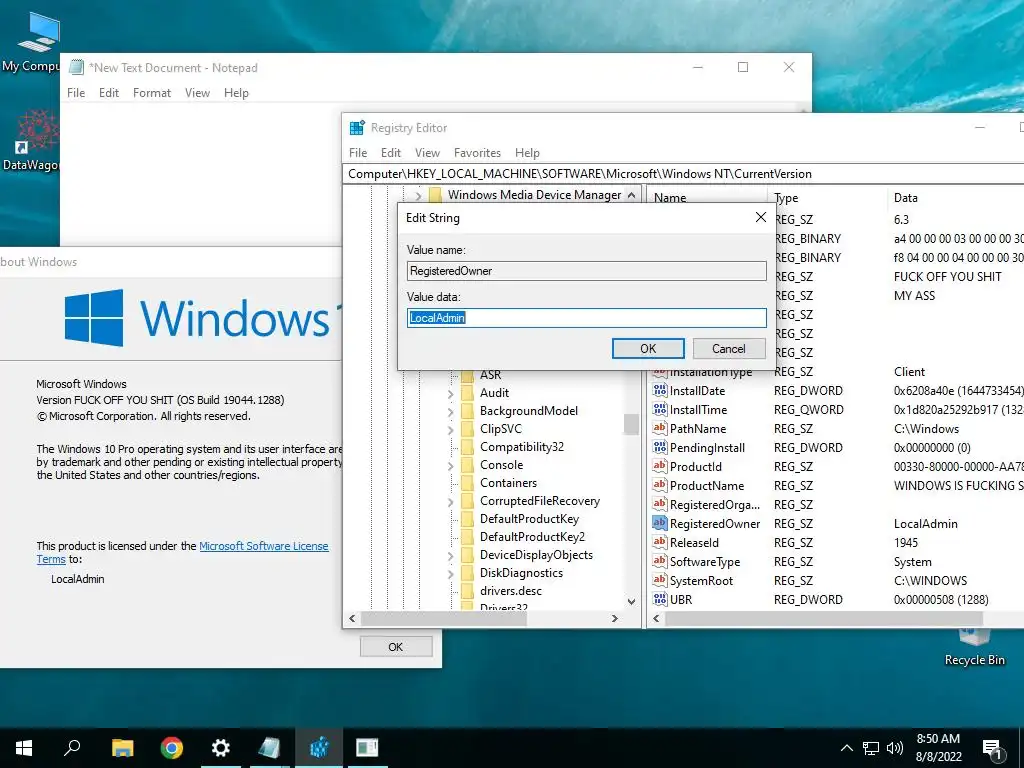The image size is (1024, 768).
Task: Launch Google Chrome from taskbar
Action: pos(172,748)
